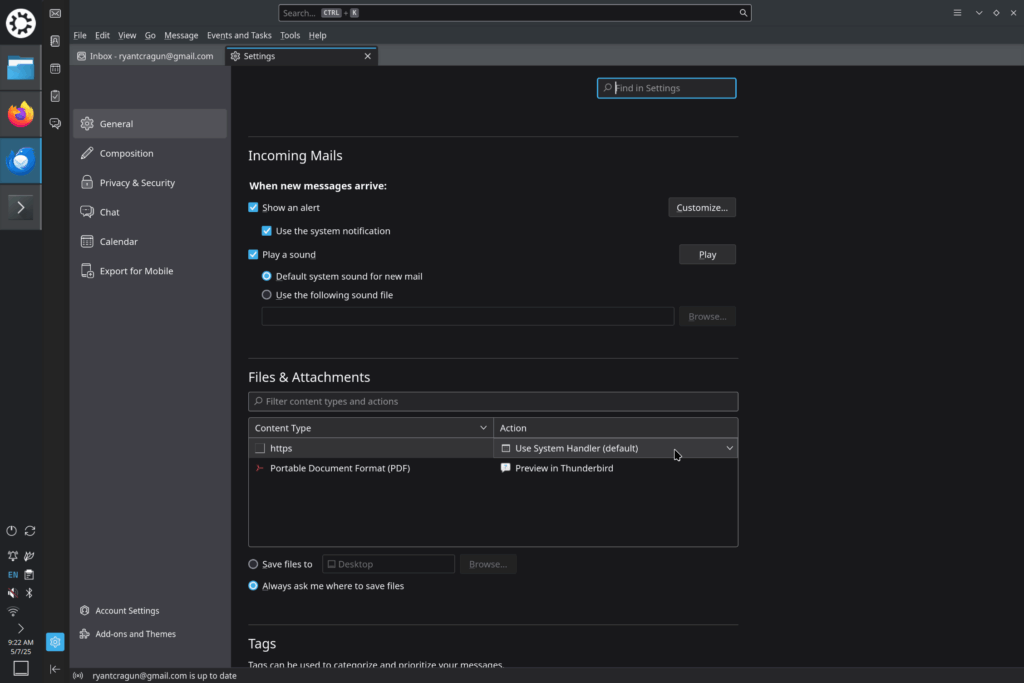Launch Firefox from the dock
This screenshot has width=1024, height=683.
pos(20,114)
